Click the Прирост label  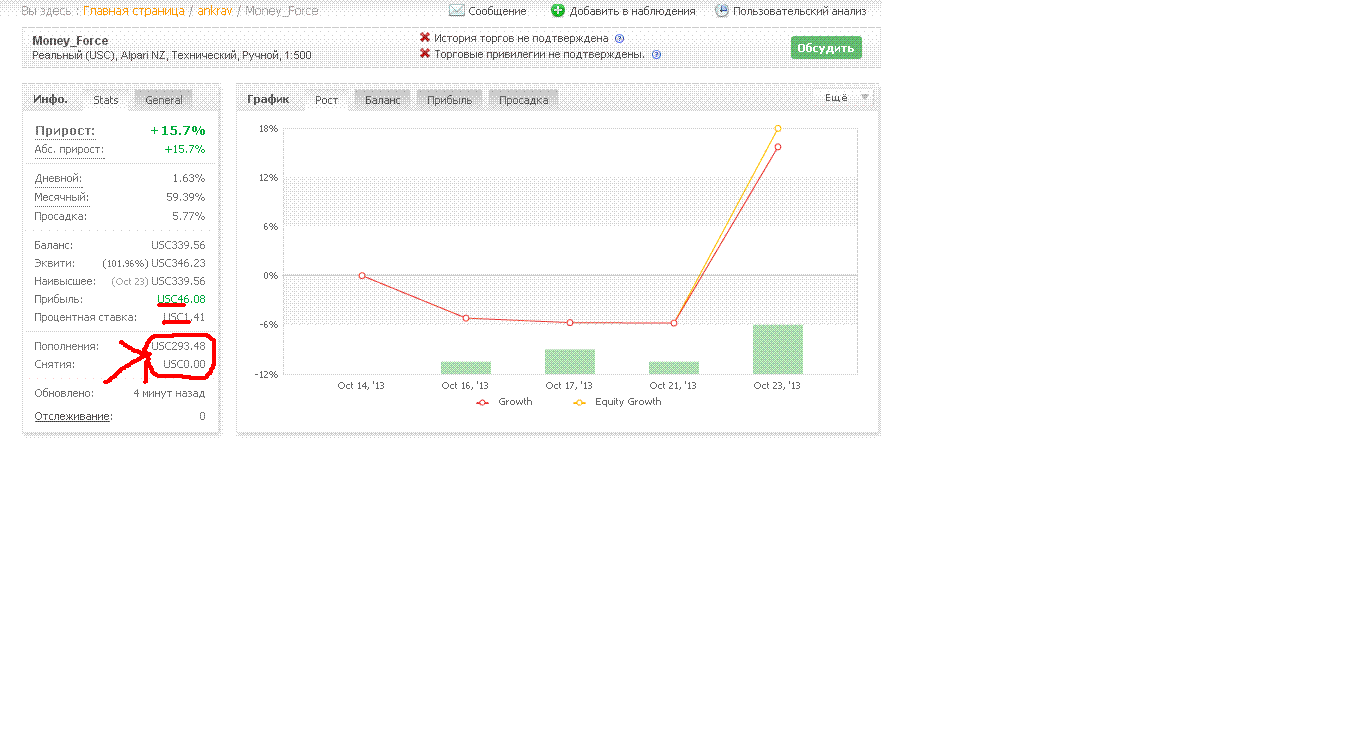pyautogui.click(x=65, y=130)
